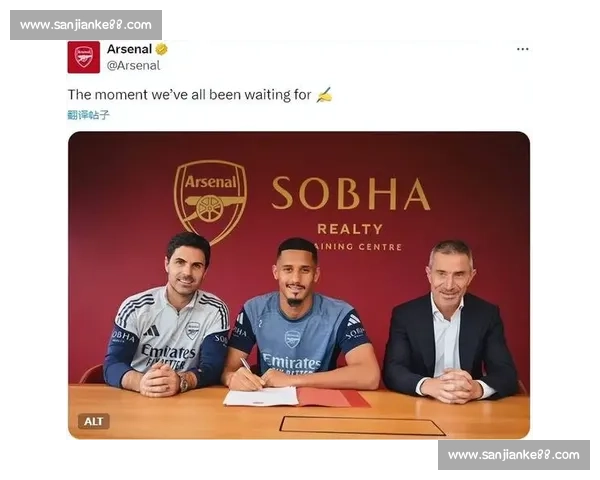Click the writing hand emoji in the tweet
The image size is (600, 480).
tap(324, 95)
